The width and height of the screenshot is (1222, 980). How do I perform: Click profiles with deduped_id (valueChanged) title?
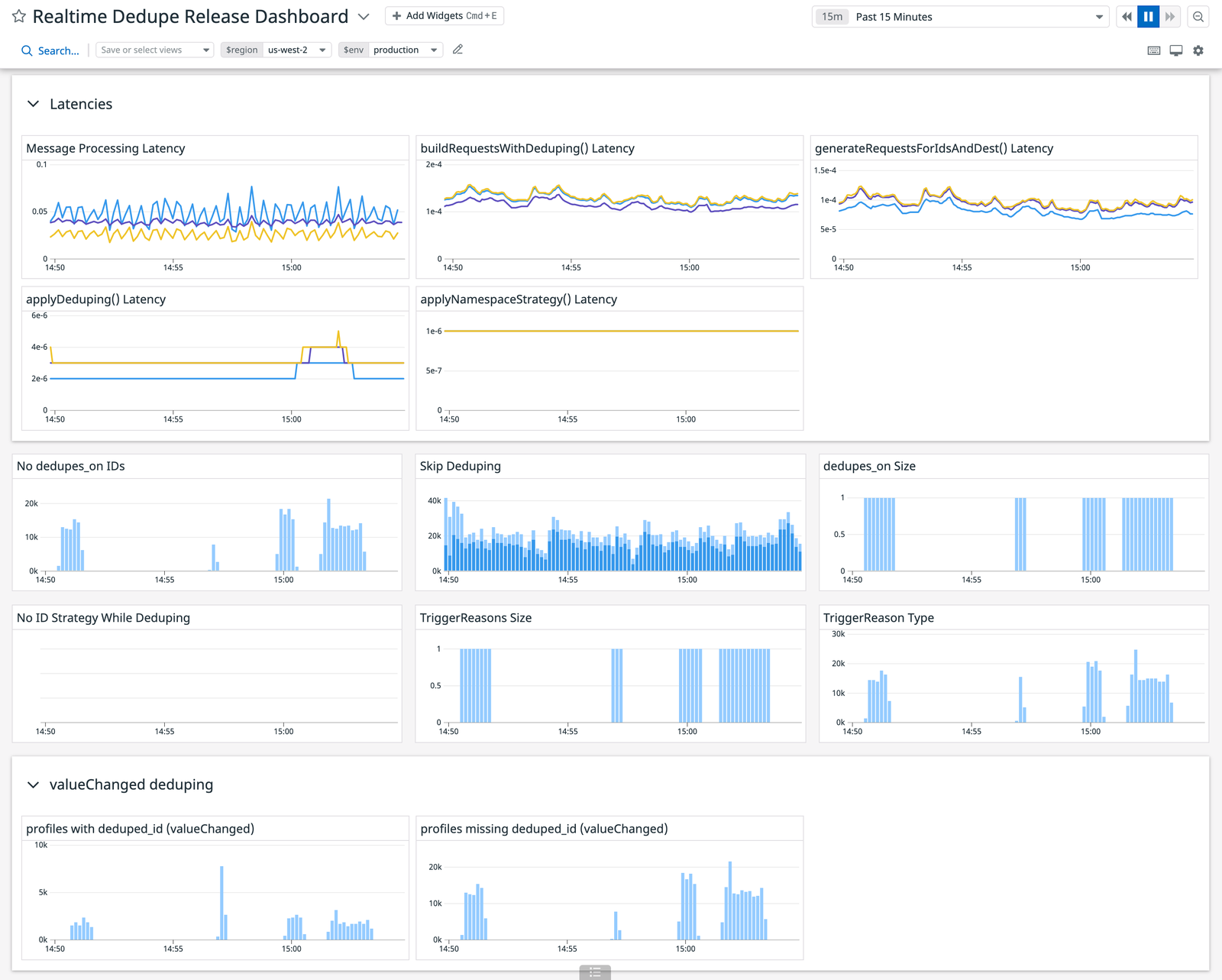(x=140, y=829)
